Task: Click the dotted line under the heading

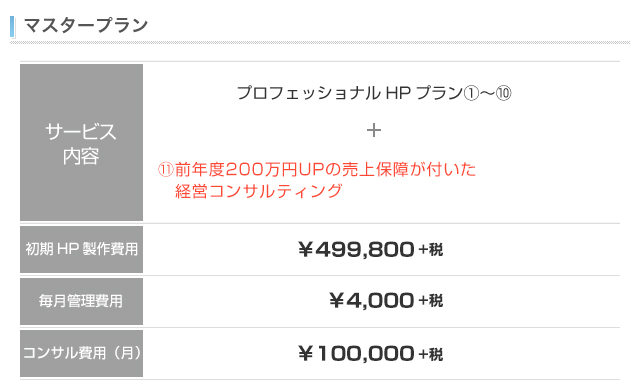Action: pos(320,42)
